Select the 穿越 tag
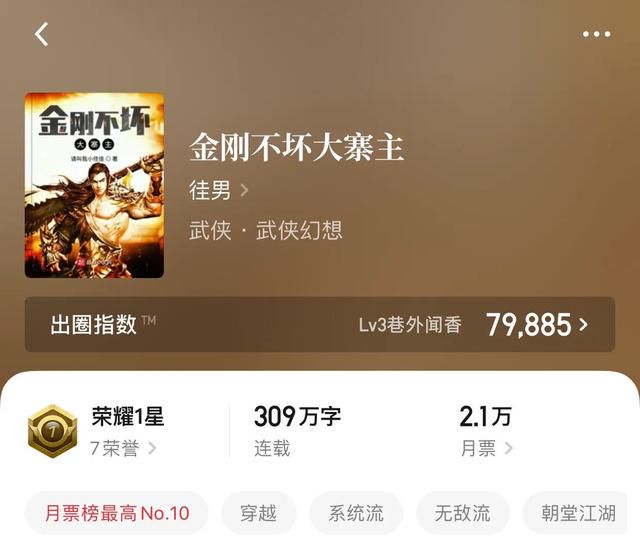The width and height of the screenshot is (640, 551). (x=258, y=513)
